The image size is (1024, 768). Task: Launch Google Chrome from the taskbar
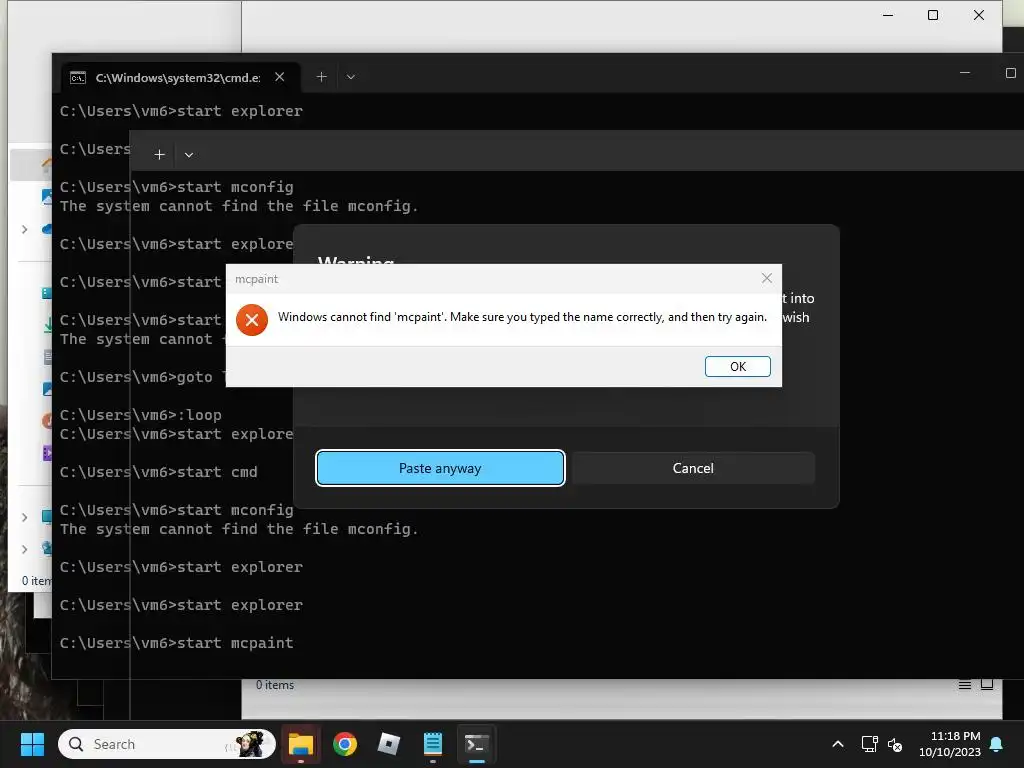coord(345,744)
